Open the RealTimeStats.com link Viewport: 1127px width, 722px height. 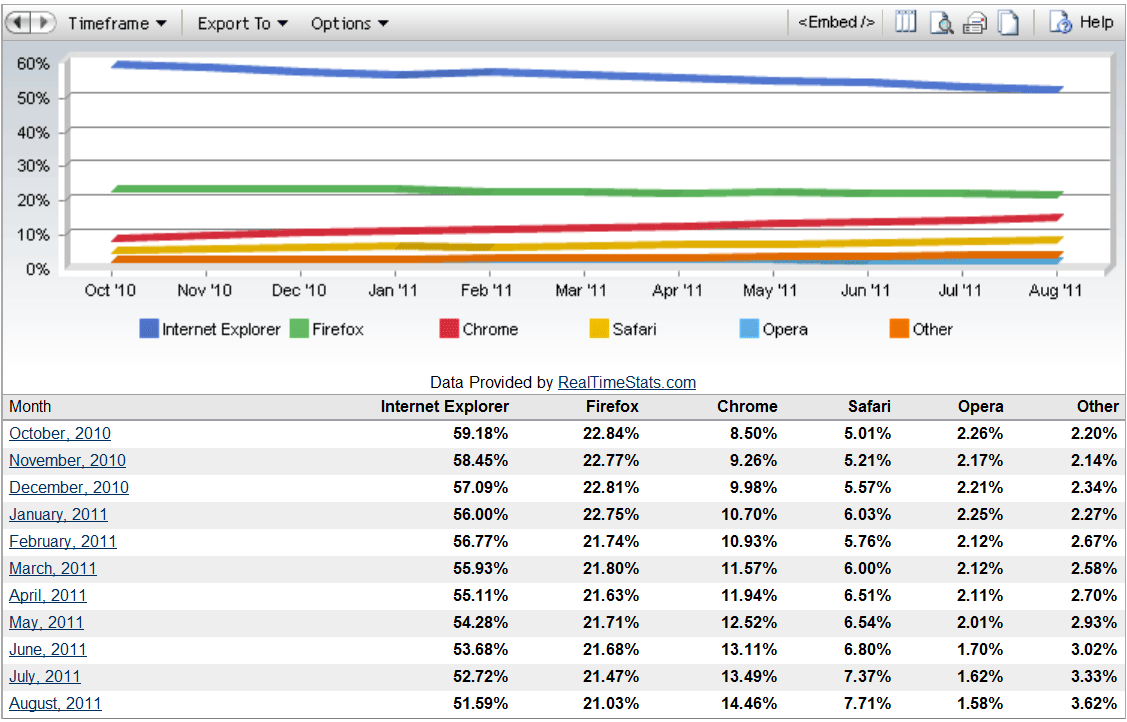627,382
